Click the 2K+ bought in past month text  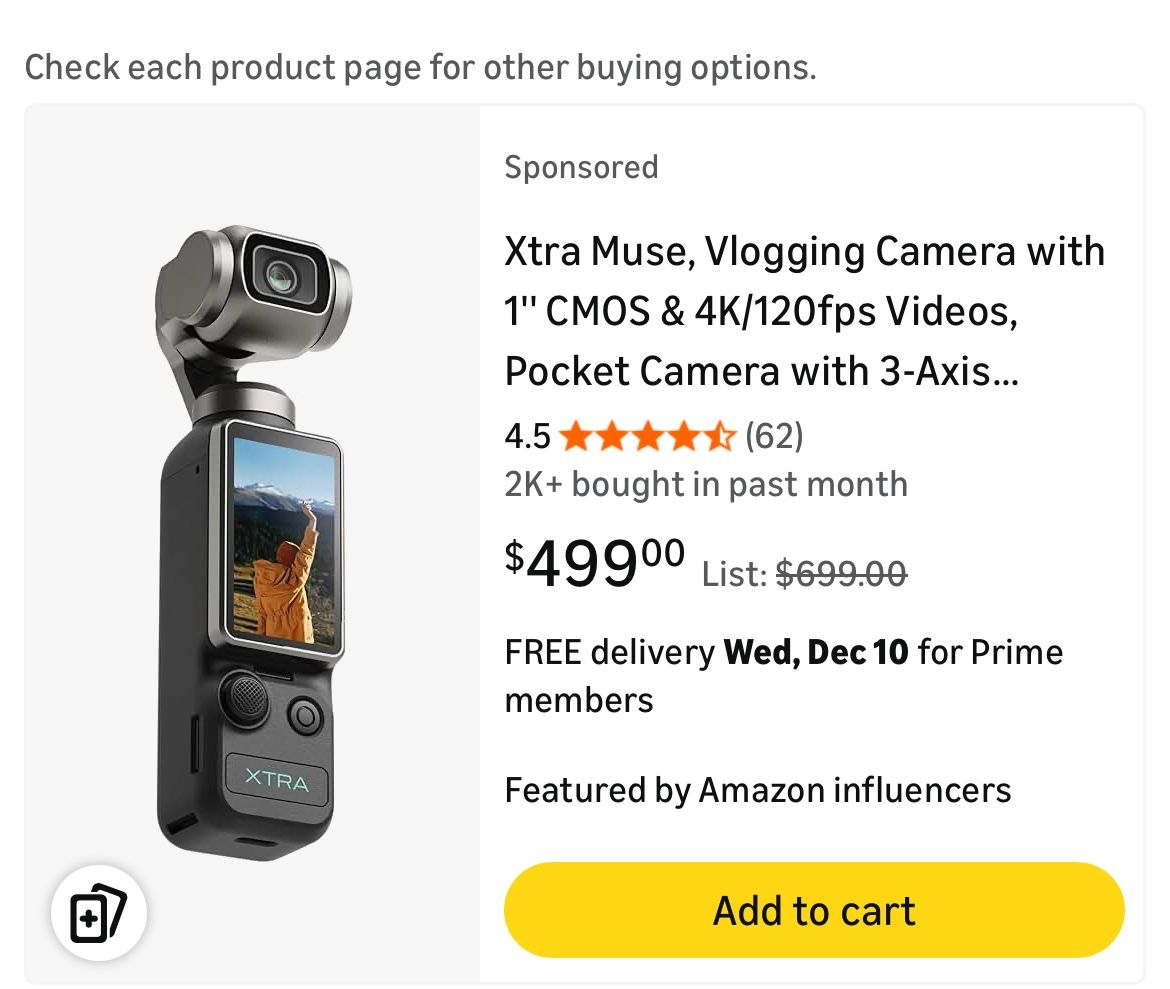click(x=706, y=484)
